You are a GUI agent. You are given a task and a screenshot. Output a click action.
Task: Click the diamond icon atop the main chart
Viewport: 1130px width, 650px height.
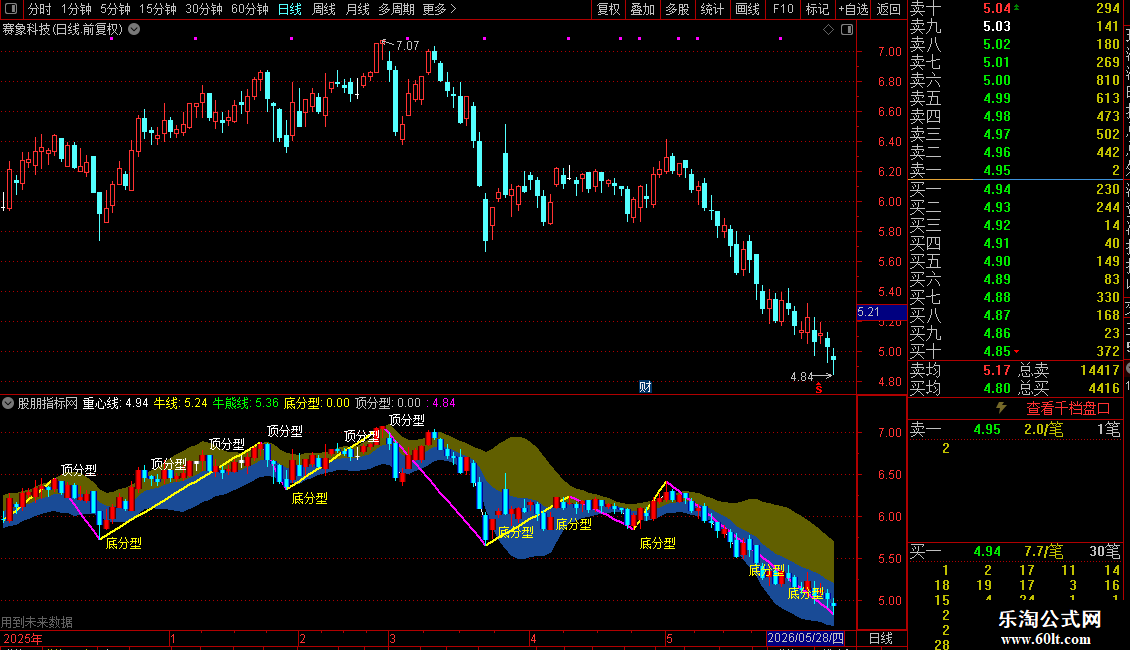[x=829, y=30]
